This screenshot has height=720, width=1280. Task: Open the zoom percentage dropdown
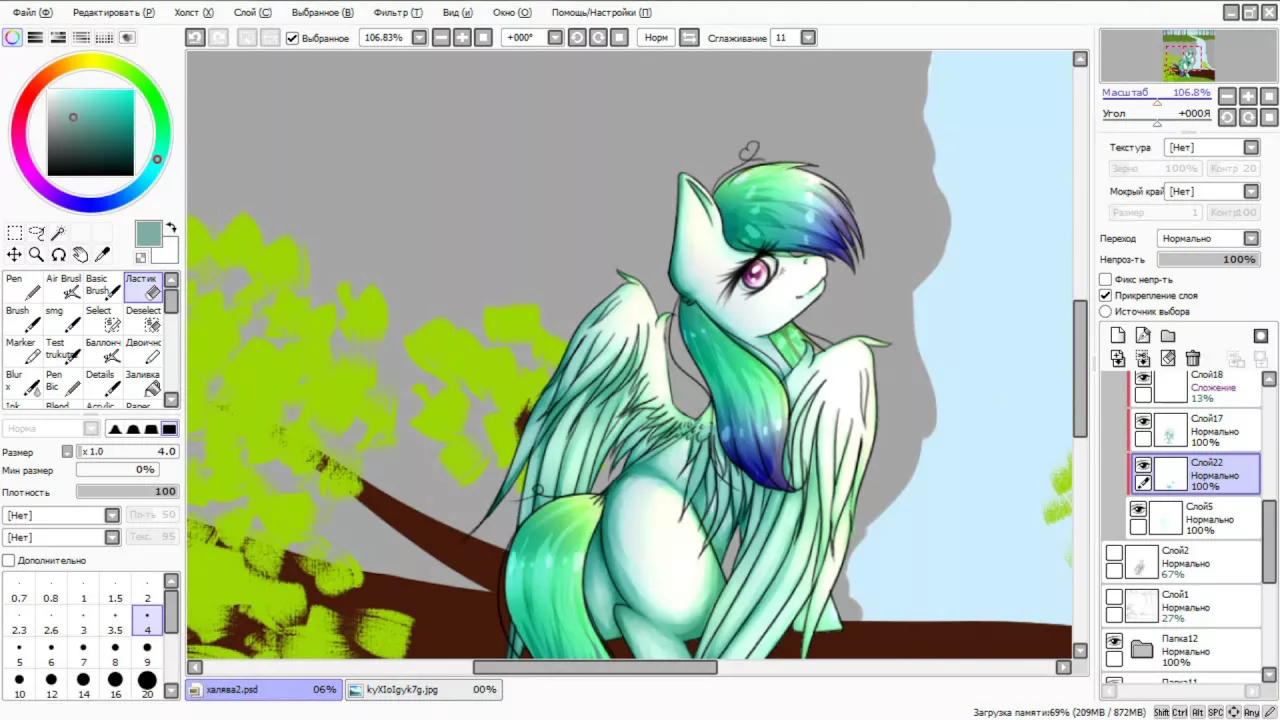click(x=420, y=38)
